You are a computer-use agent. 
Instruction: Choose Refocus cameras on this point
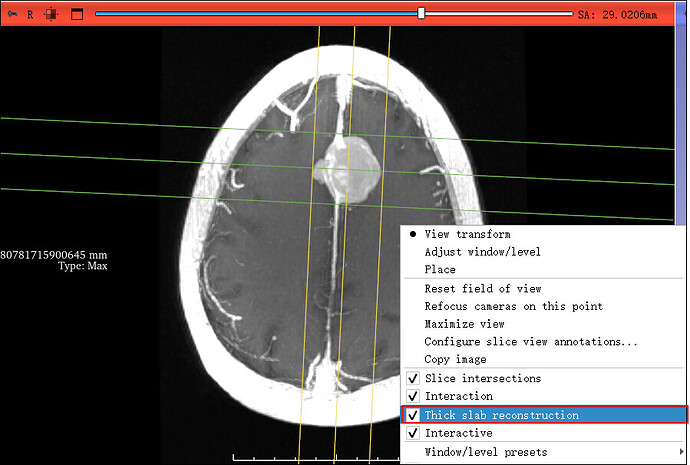point(513,306)
